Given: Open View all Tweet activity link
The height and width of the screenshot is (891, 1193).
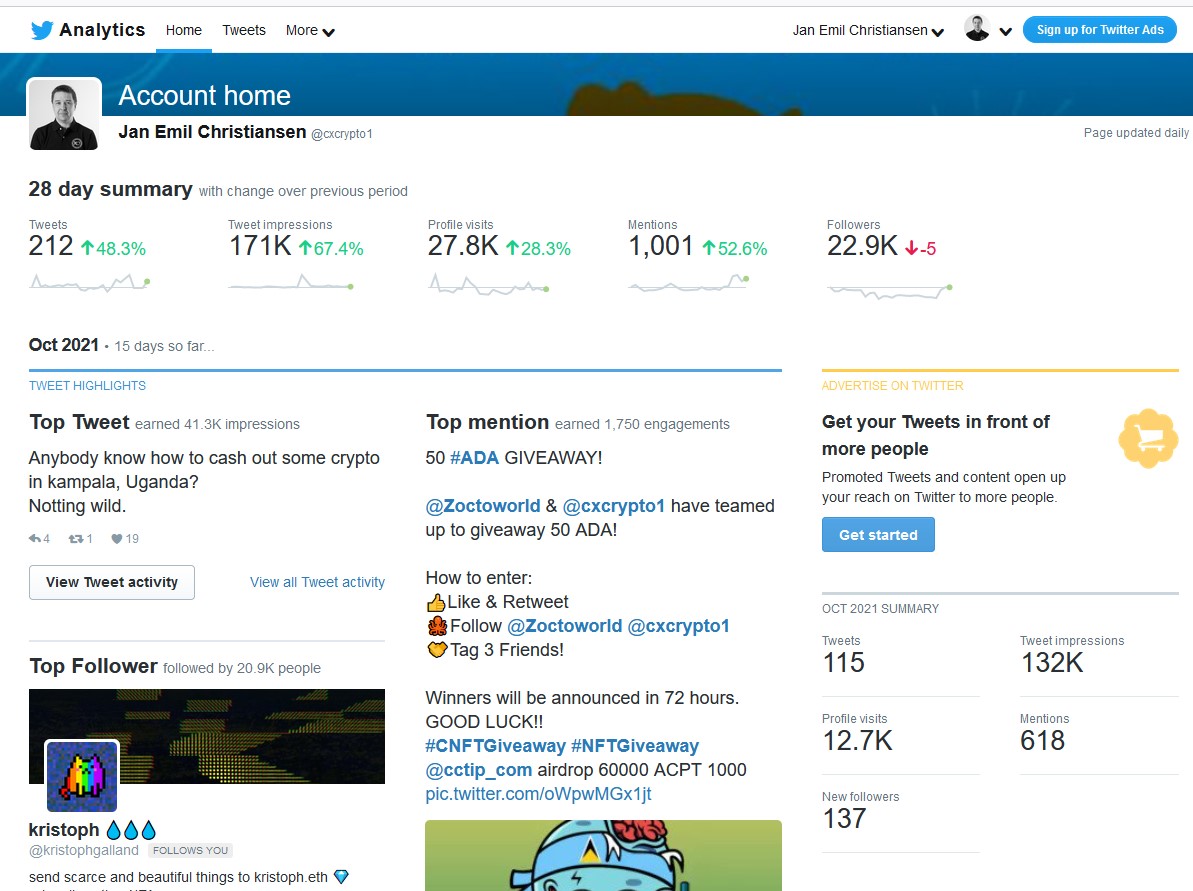Looking at the screenshot, I should click(317, 582).
